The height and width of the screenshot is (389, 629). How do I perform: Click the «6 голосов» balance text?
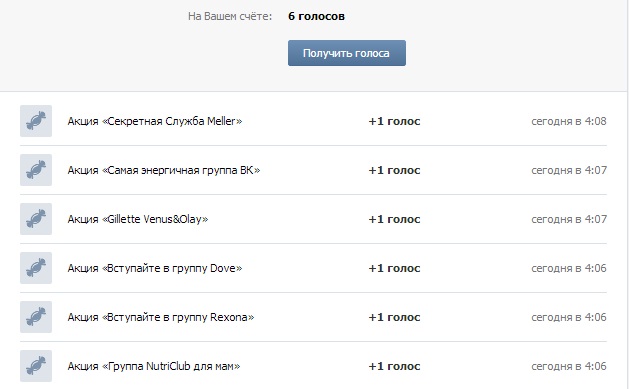point(317,16)
